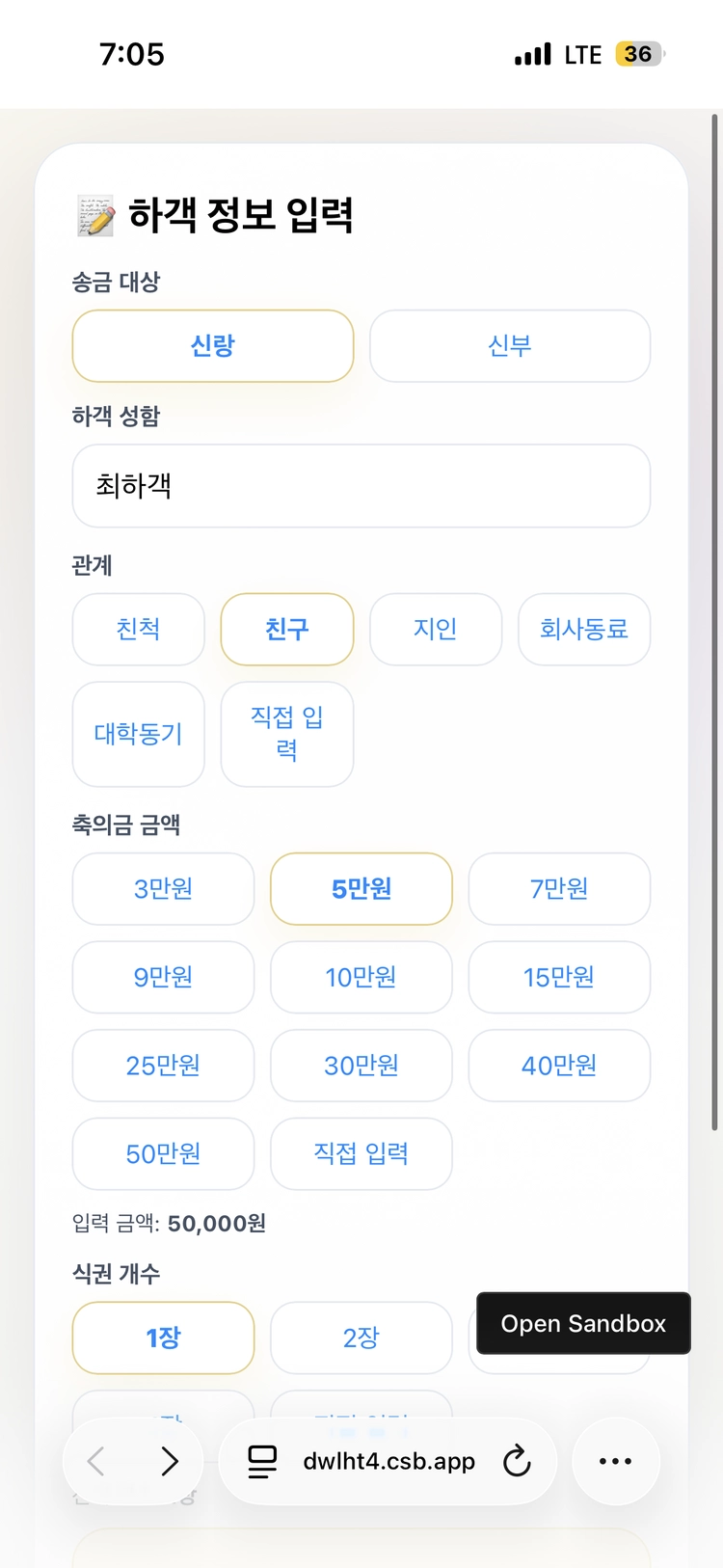The height and width of the screenshot is (1568, 723).
Task: Select the 3만원 gift amount
Action: coord(164,889)
